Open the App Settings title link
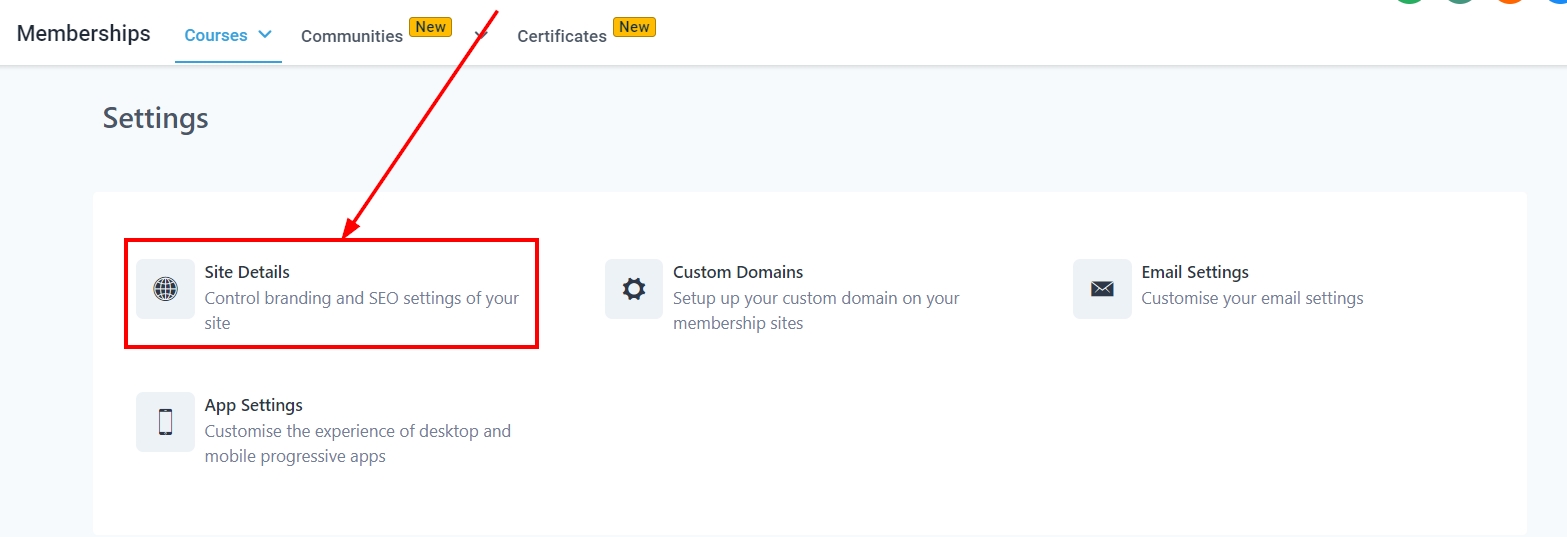This screenshot has width=1567, height=537. coord(253,405)
